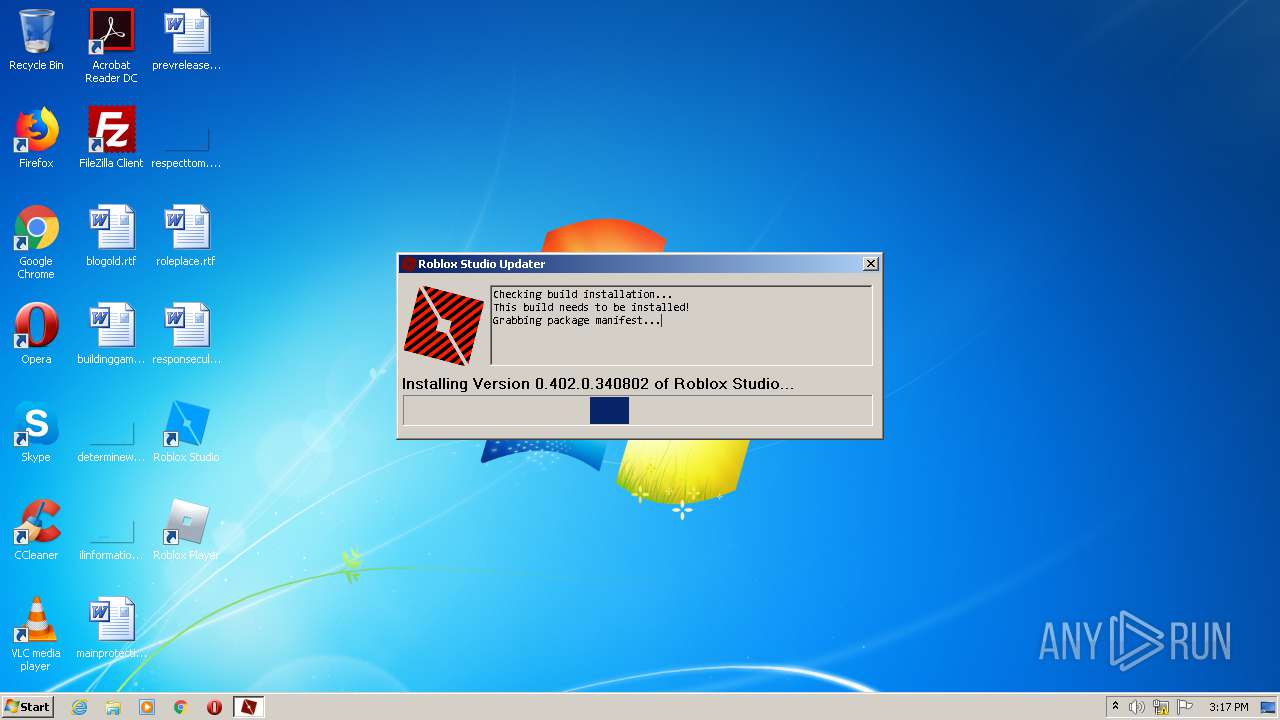Open the buildinggam document icon

pos(111,334)
